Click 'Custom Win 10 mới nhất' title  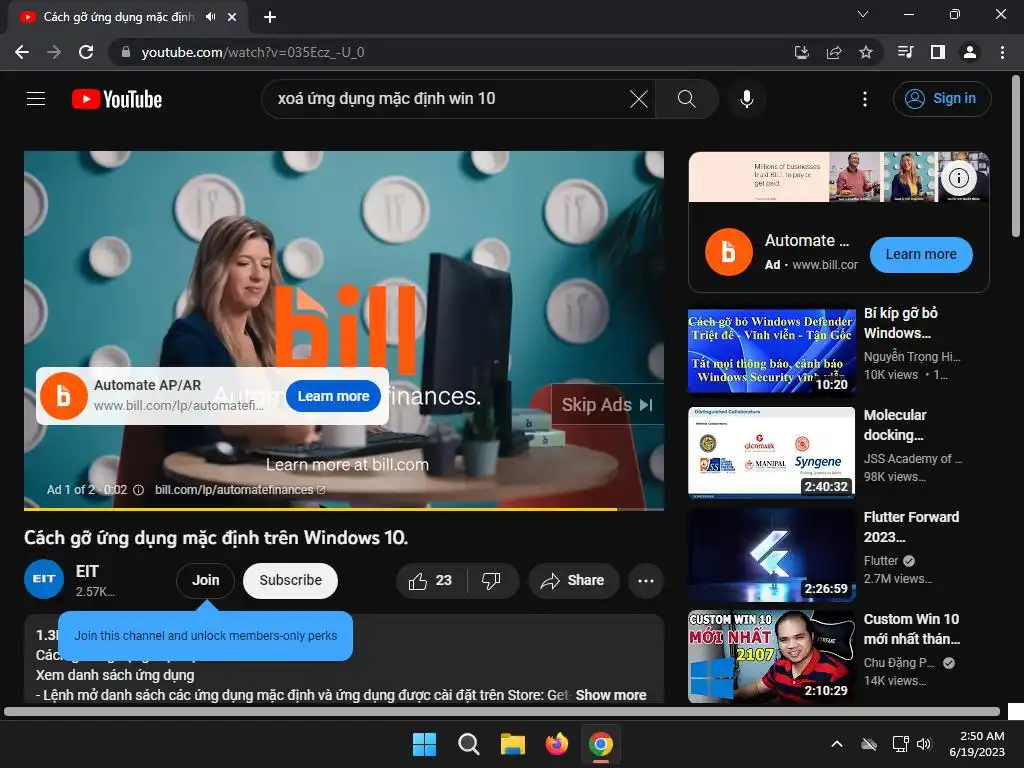click(912, 629)
